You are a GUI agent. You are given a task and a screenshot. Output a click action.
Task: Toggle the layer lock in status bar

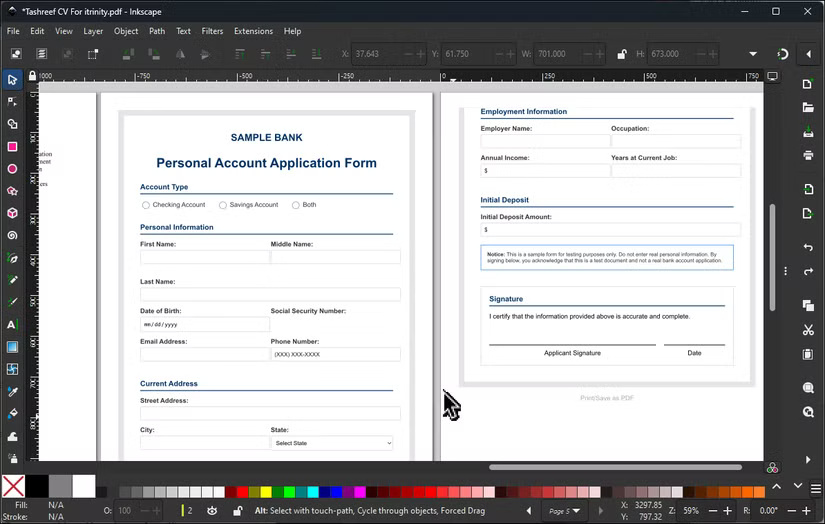(237, 511)
